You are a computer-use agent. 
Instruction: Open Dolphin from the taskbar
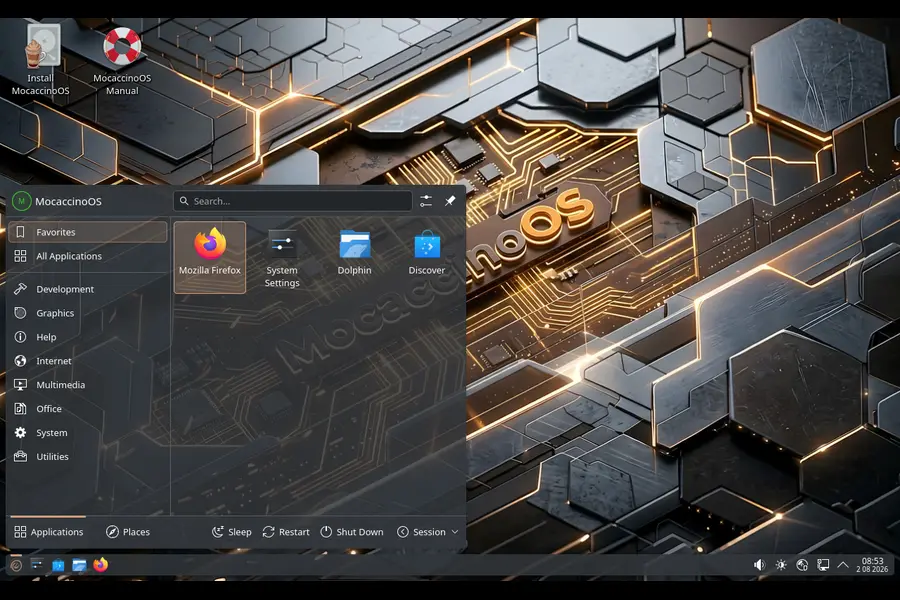coord(79,565)
